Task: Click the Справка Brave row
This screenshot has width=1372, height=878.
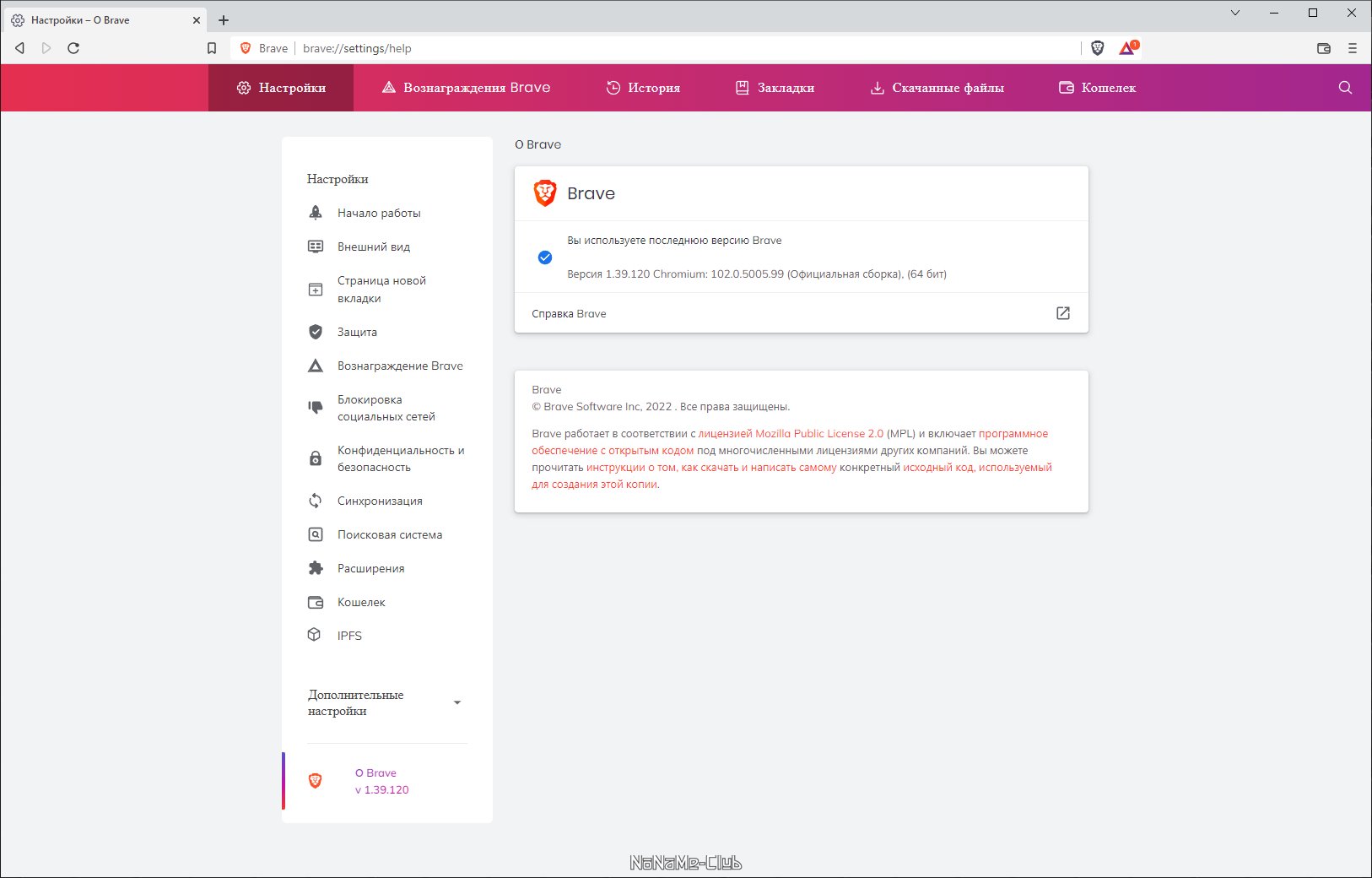Action: tap(569, 313)
